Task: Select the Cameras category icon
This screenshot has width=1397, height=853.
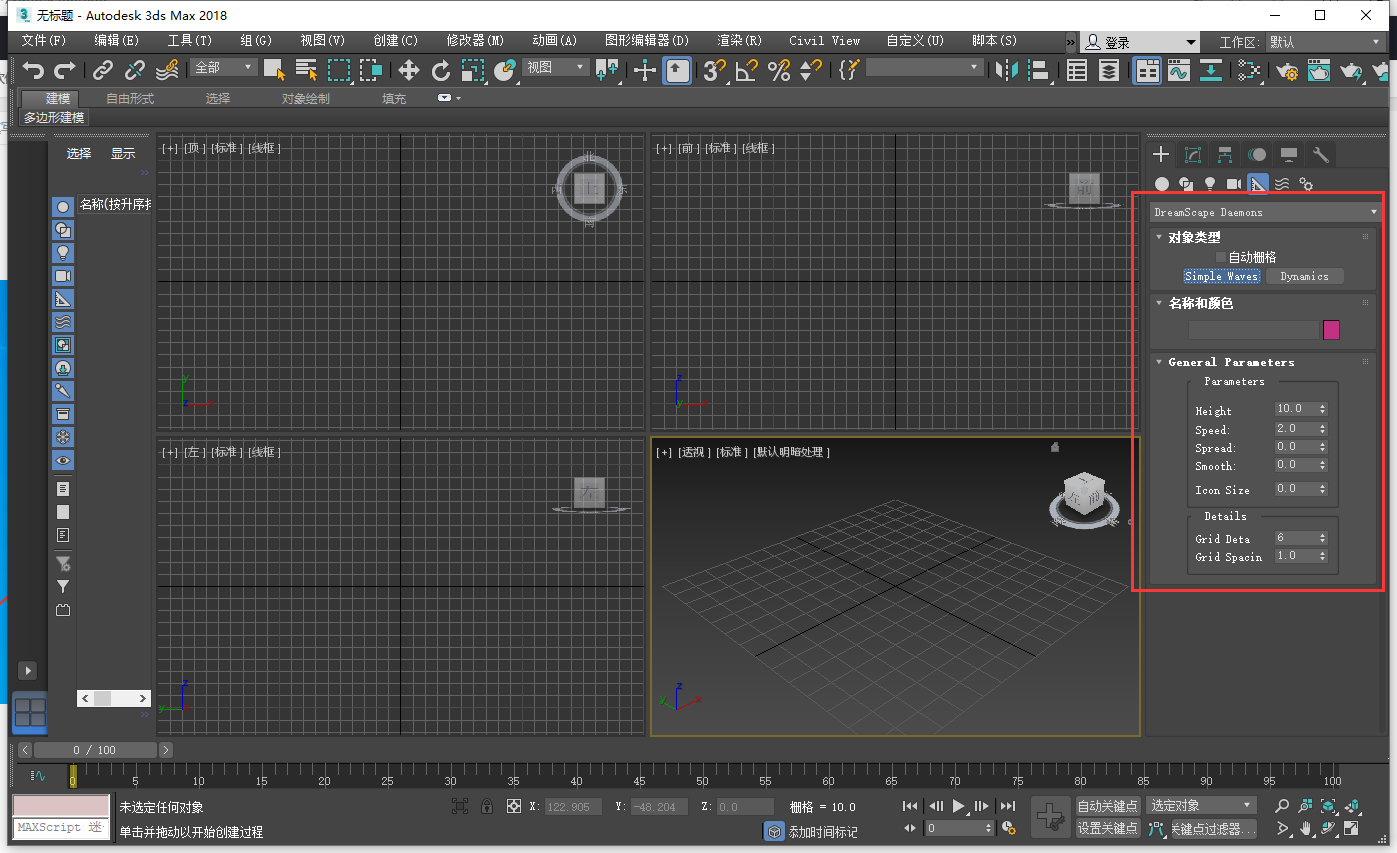Action: click(x=1234, y=184)
